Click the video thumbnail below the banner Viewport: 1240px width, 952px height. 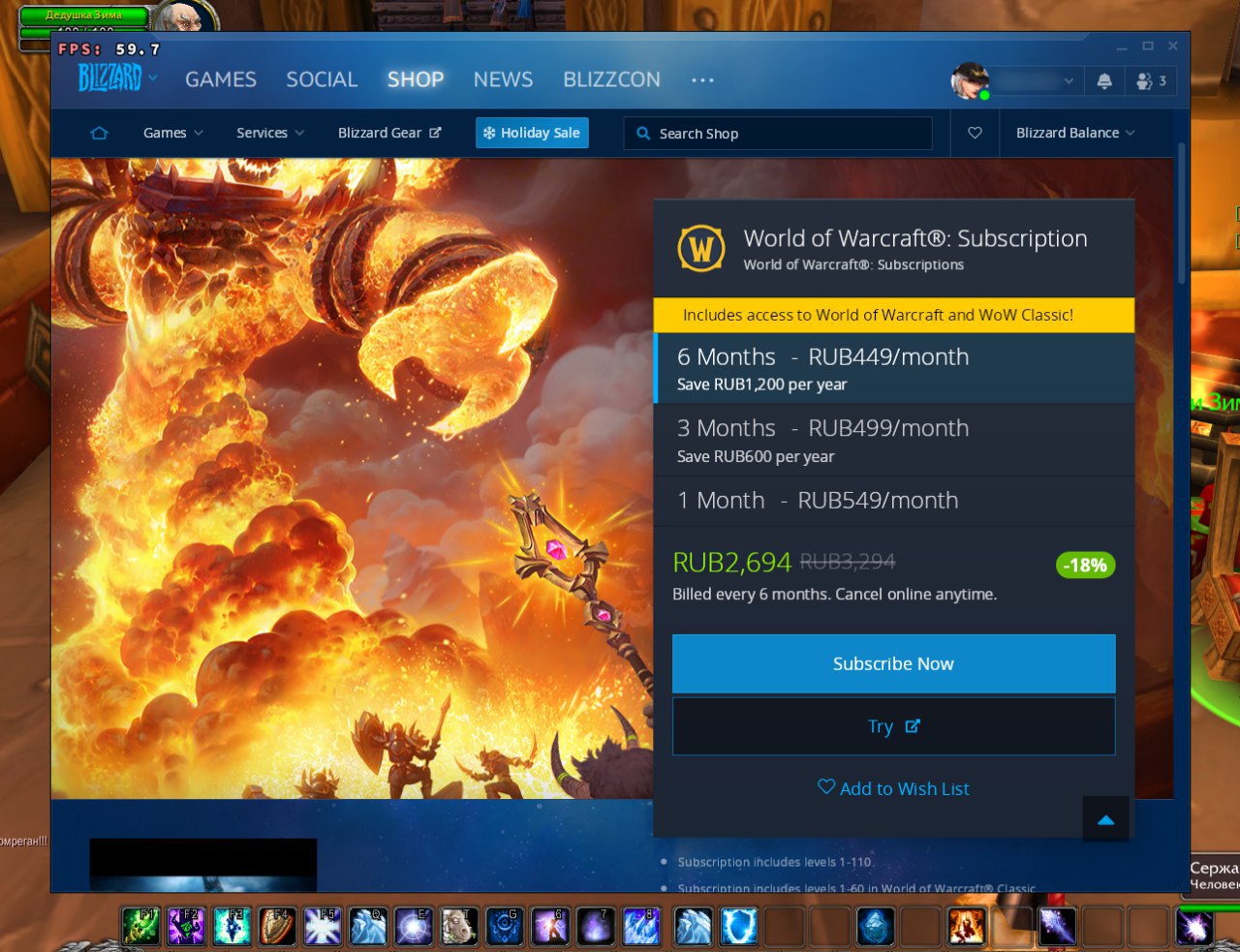203,865
